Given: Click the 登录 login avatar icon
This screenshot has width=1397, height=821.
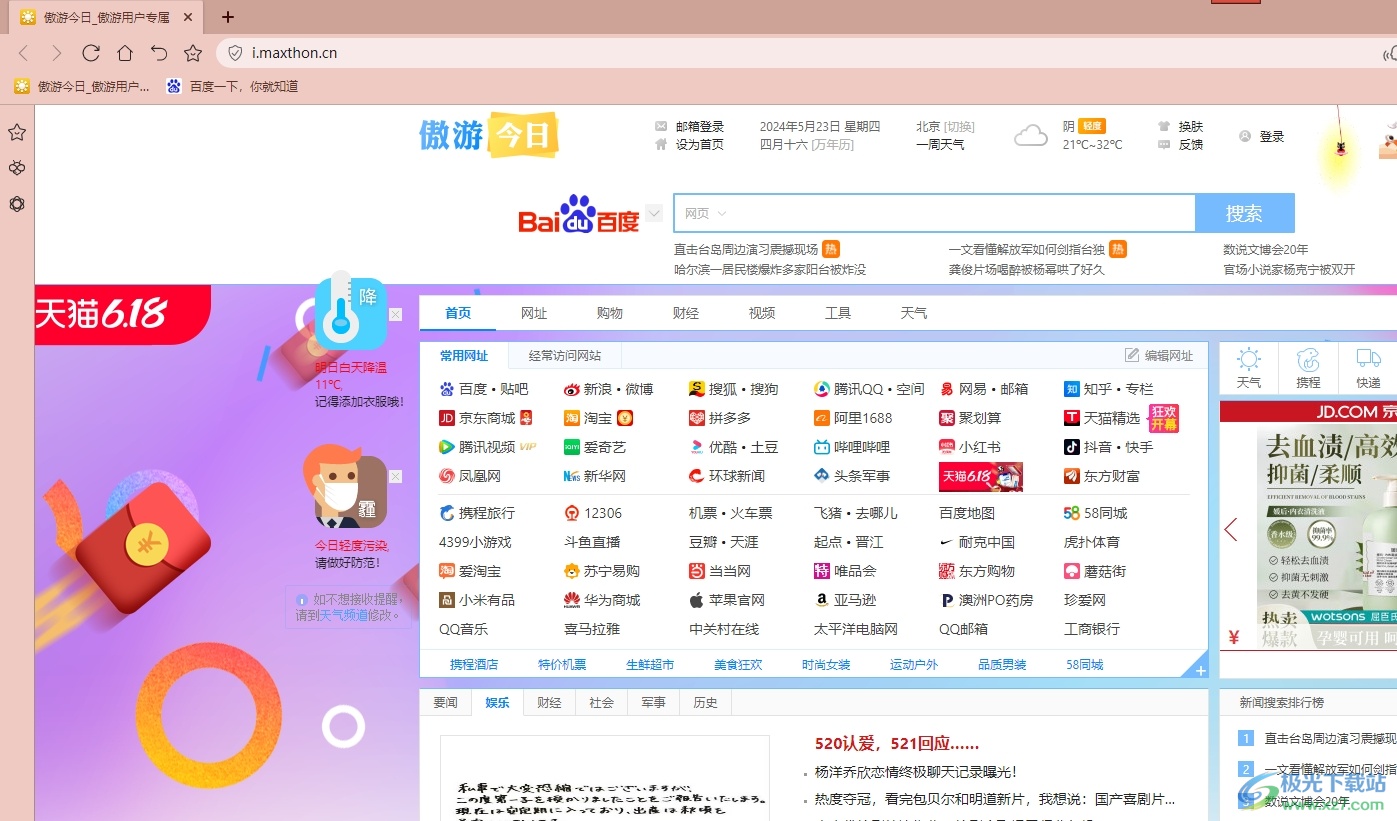Looking at the screenshot, I should pos(1245,136).
